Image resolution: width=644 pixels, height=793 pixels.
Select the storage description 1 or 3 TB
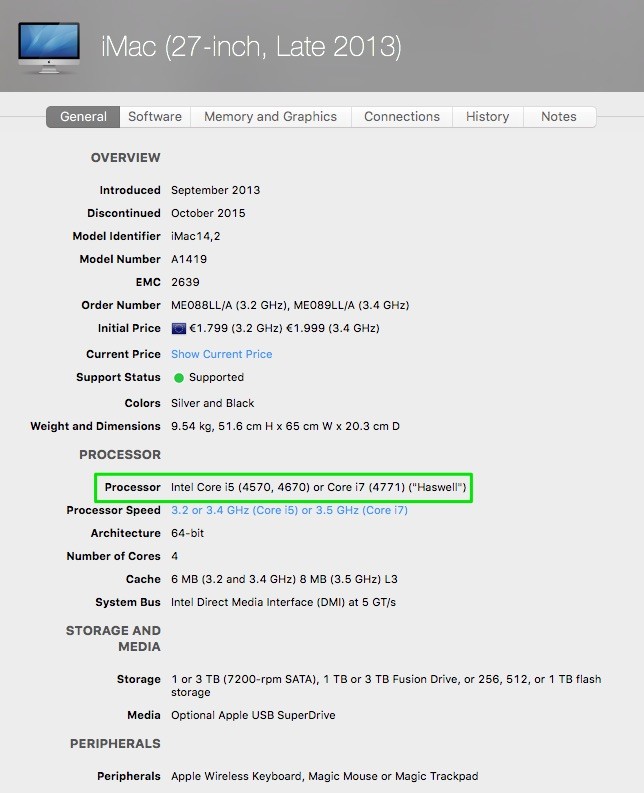point(386,685)
